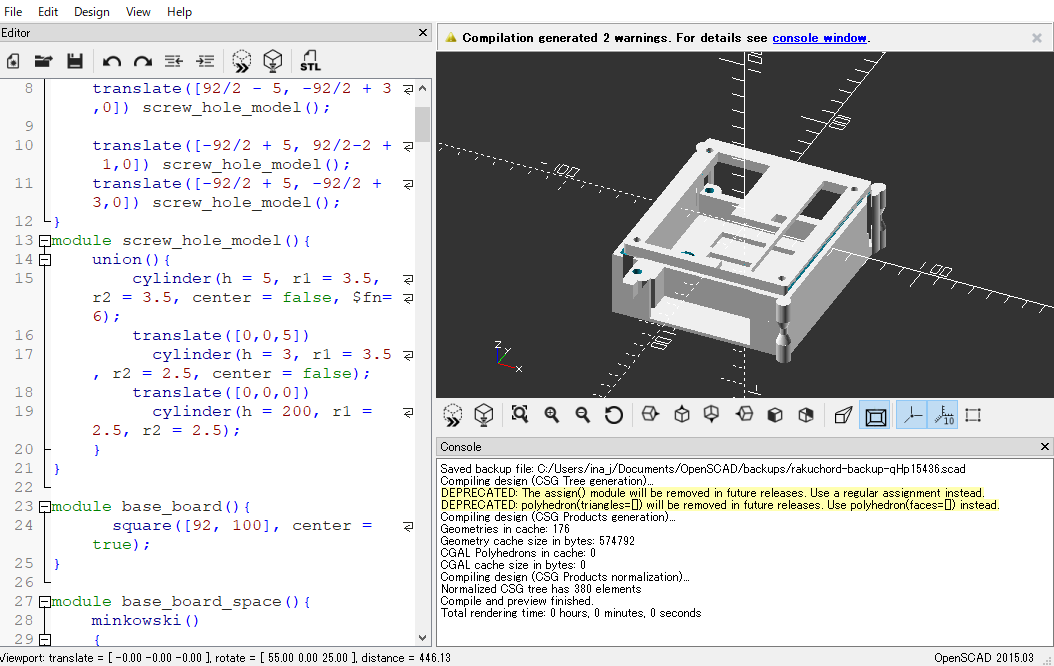Toggle Orthogonal projection
The width and height of the screenshot is (1054, 666).
pos(875,416)
